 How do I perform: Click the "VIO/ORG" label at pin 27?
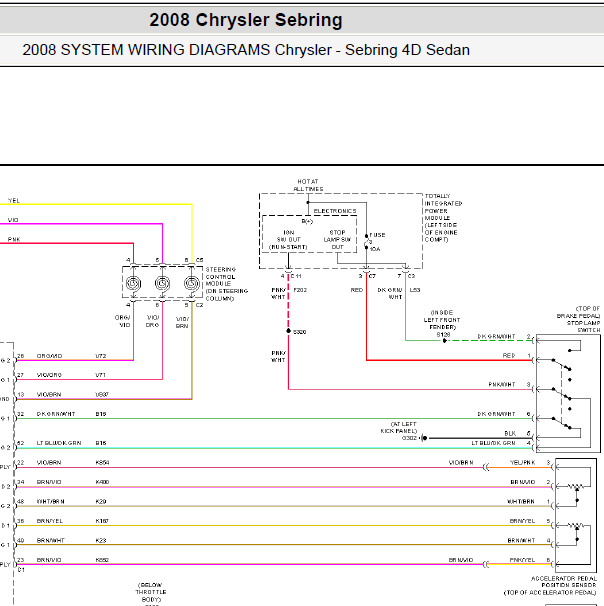click(49, 375)
